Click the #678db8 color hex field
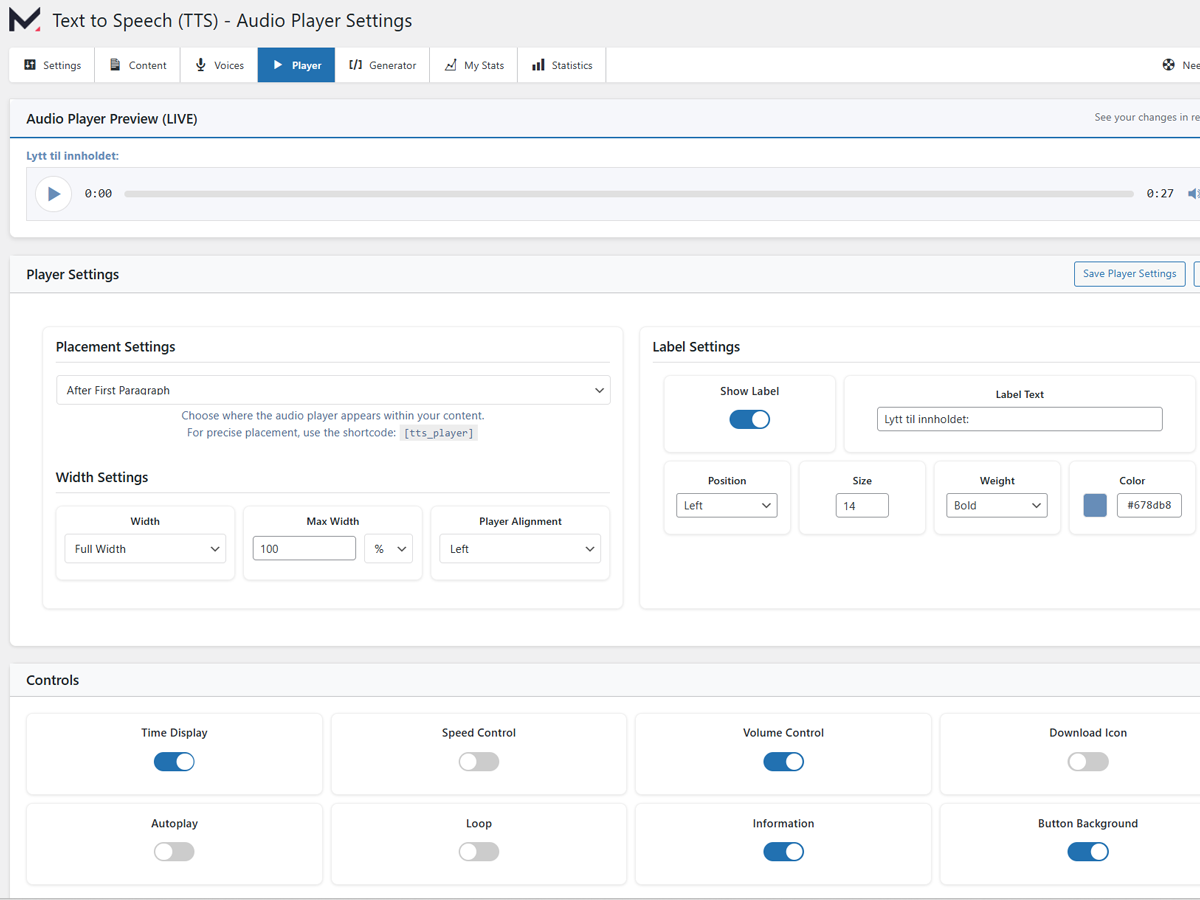This screenshot has width=1200, height=900. tap(1150, 505)
